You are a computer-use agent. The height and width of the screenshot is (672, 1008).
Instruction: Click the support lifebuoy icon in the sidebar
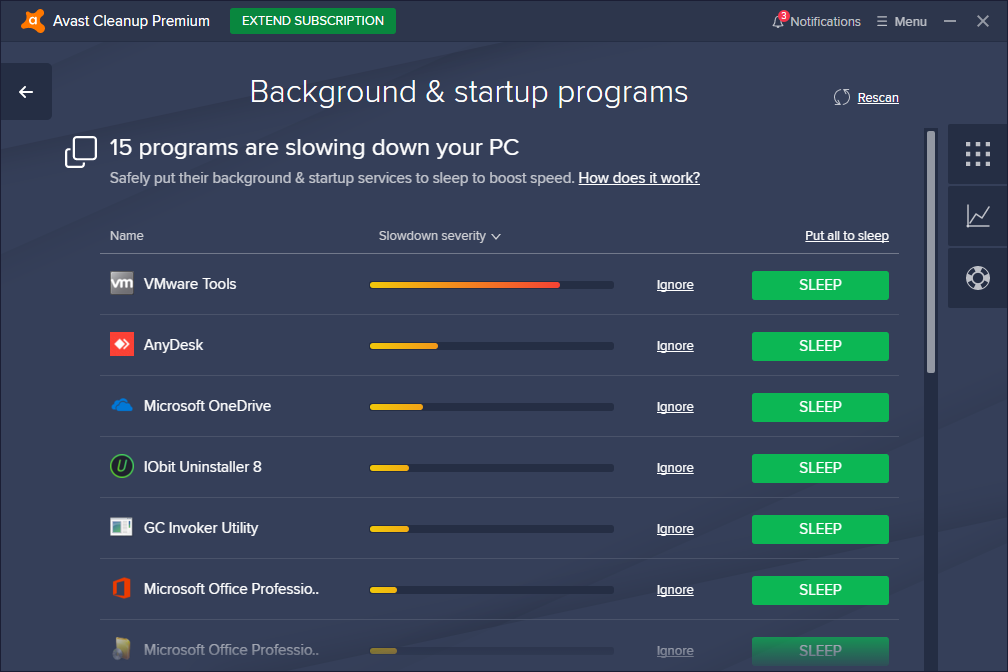tap(977, 278)
